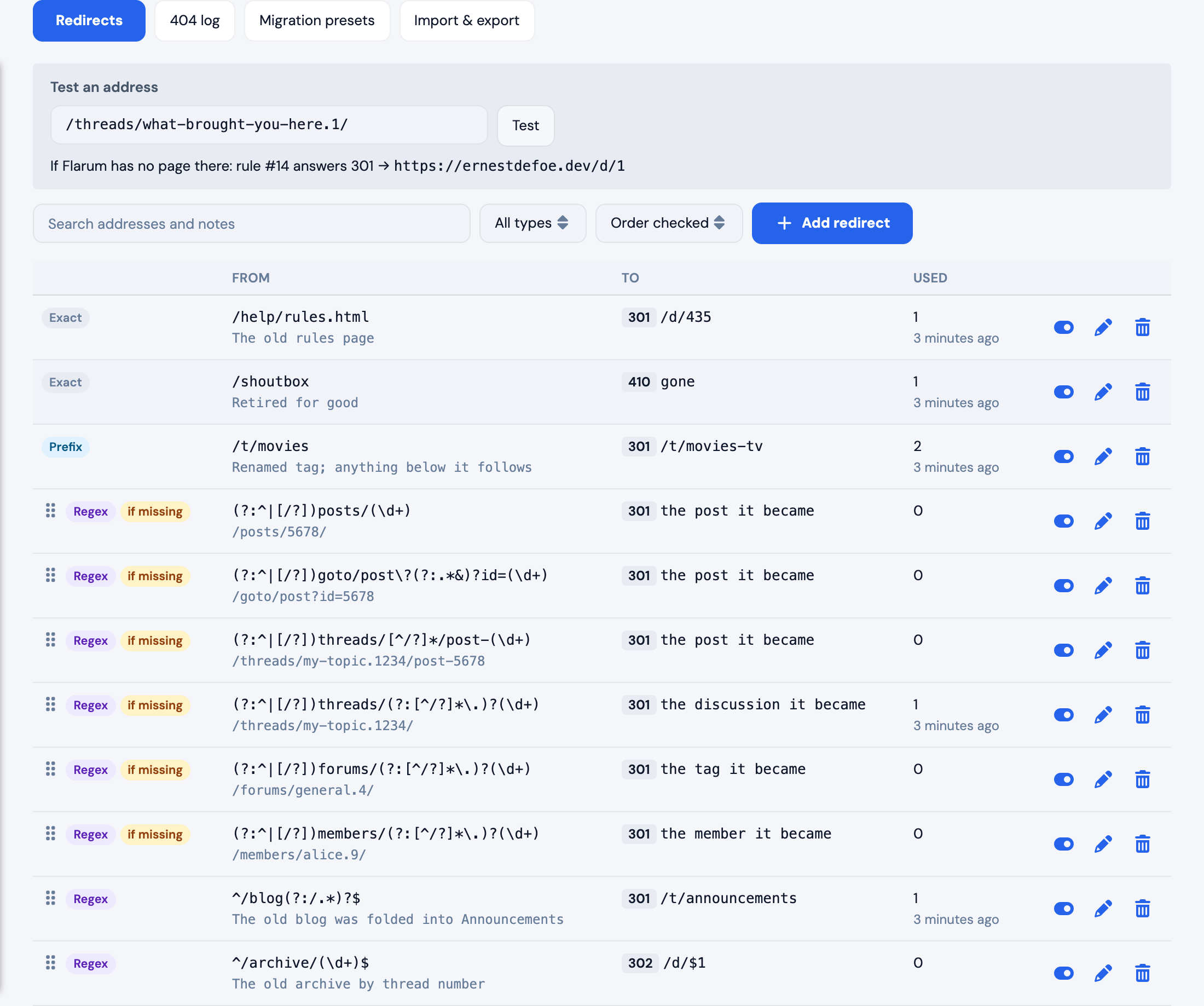Switch to the 404 log tab
This screenshot has height=1006, width=1204.
click(x=195, y=21)
